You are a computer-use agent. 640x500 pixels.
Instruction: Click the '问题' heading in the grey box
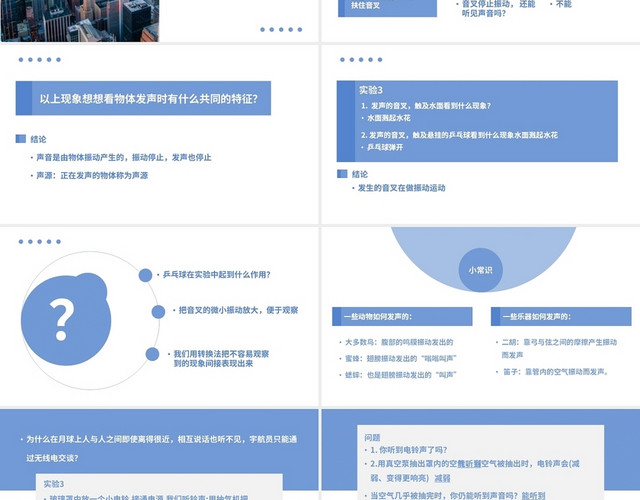tap(372, 438)
